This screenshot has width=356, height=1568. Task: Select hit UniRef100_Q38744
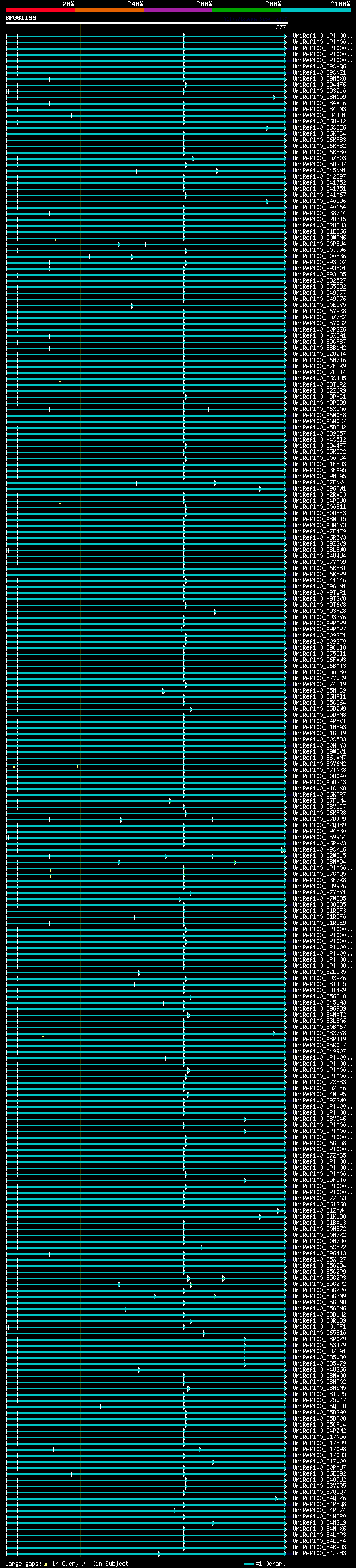coord(319,213)
